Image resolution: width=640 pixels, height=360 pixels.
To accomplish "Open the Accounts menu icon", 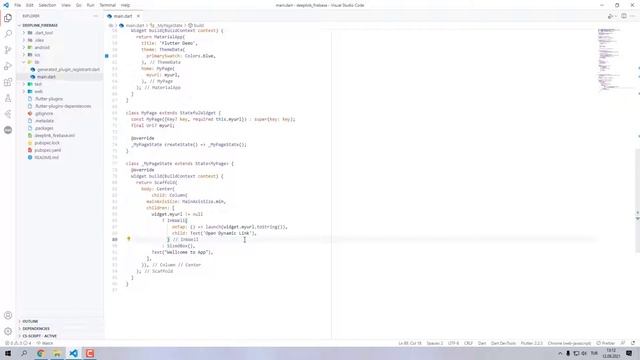I will (x=8, y=315).
